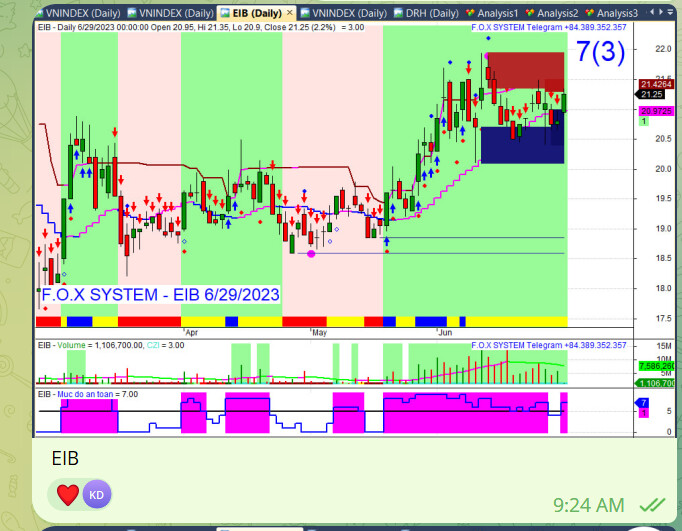Click the May date axis label
This screenshot has width=682, height=531.
pyautogui.click(x=319, y=333)
